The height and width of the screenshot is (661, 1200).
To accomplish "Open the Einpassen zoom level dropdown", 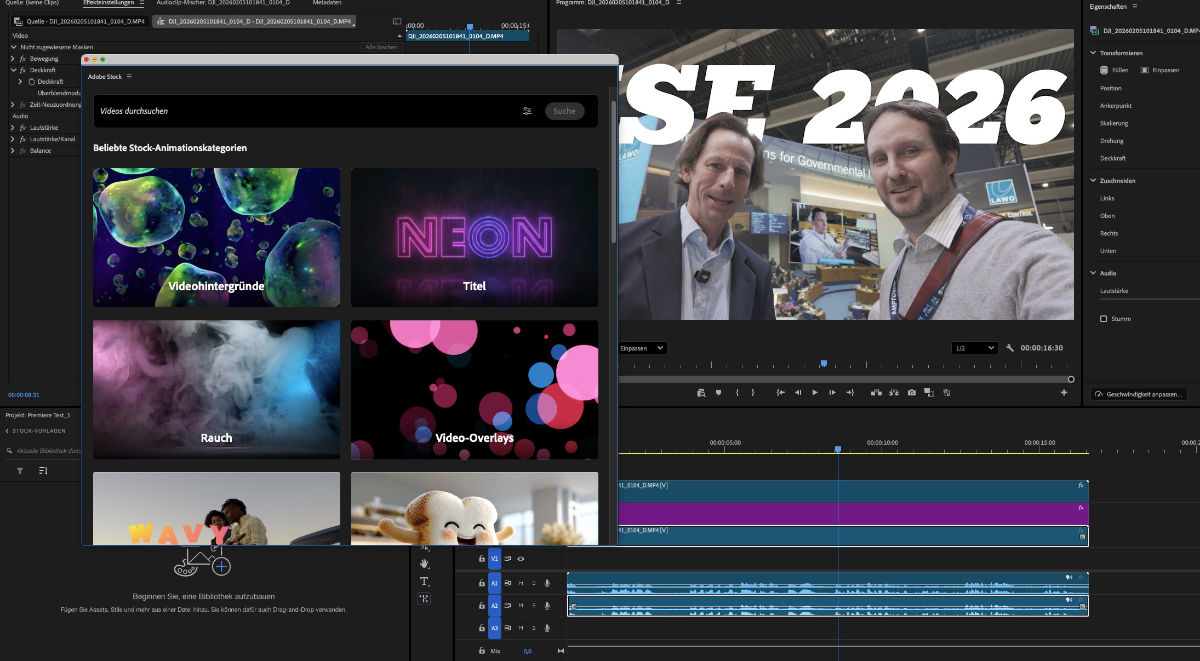I will tap(642, 348).
